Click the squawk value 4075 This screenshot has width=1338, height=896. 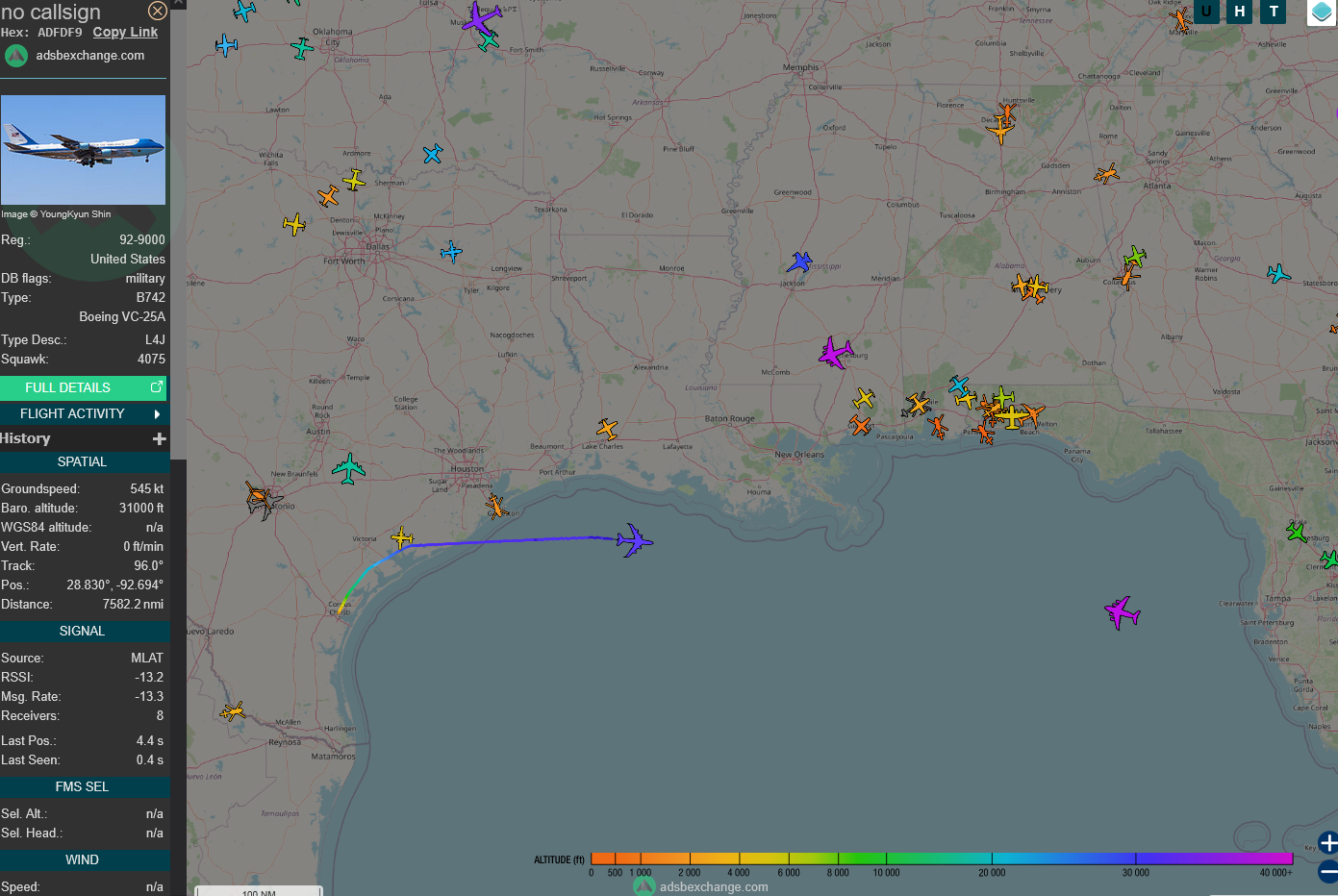pos(151,360)
